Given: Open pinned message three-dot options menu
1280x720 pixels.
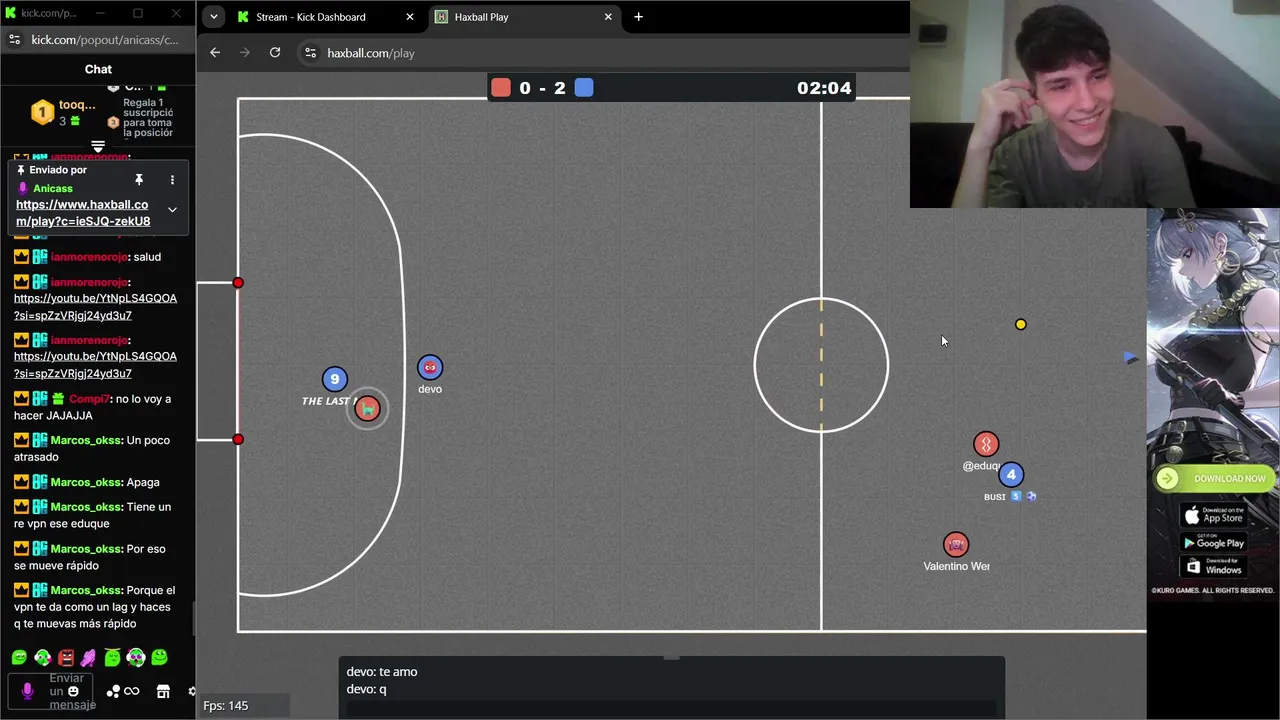Looking at the screenshot, I should pos(172,180).
